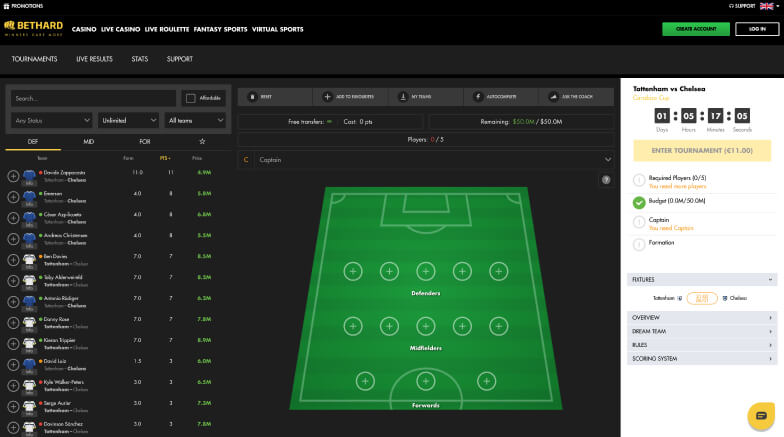Open the Any Status dropdown

click(52, 120)
